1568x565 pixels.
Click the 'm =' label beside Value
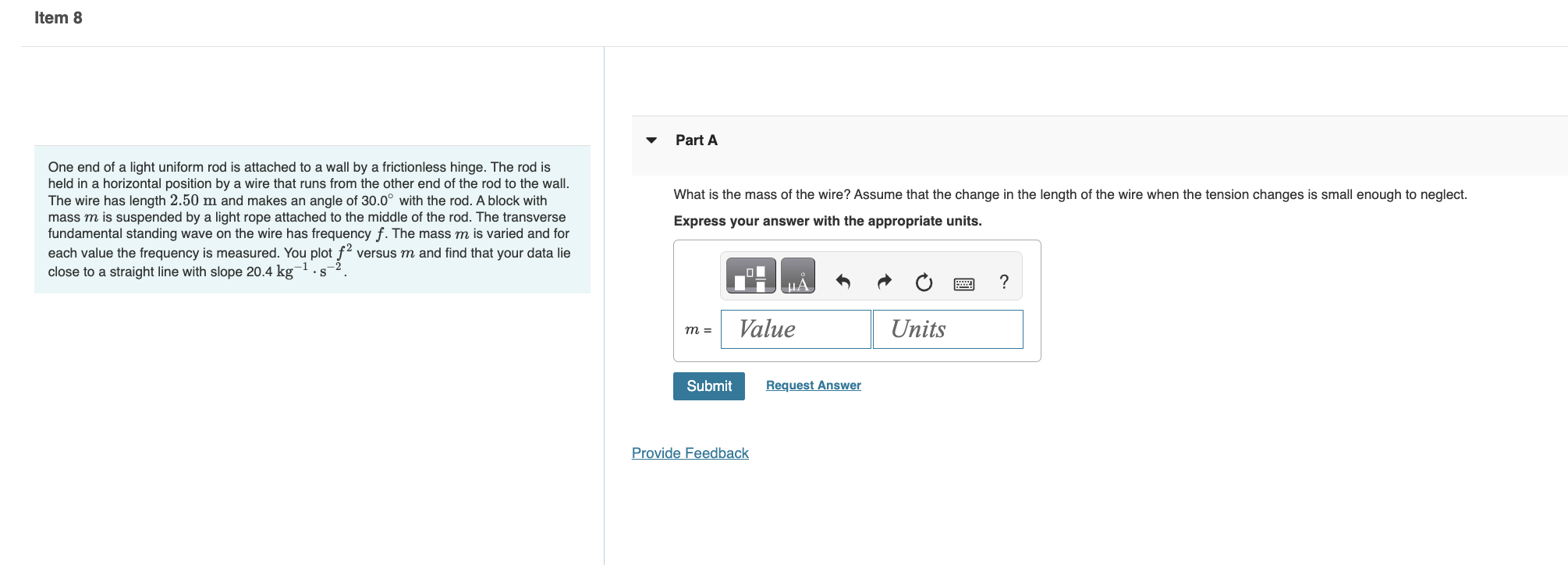coord(698,330)
